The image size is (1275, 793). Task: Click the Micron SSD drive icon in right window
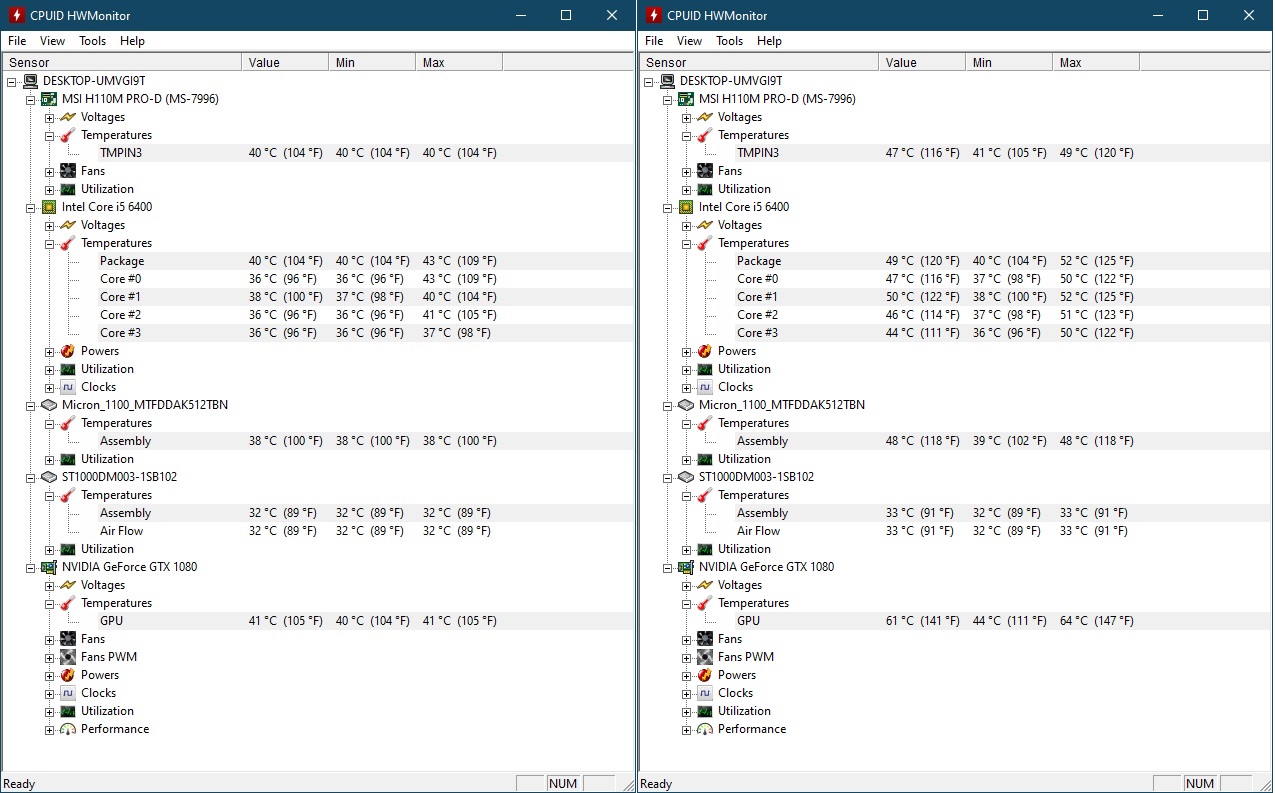click(686, 405)
